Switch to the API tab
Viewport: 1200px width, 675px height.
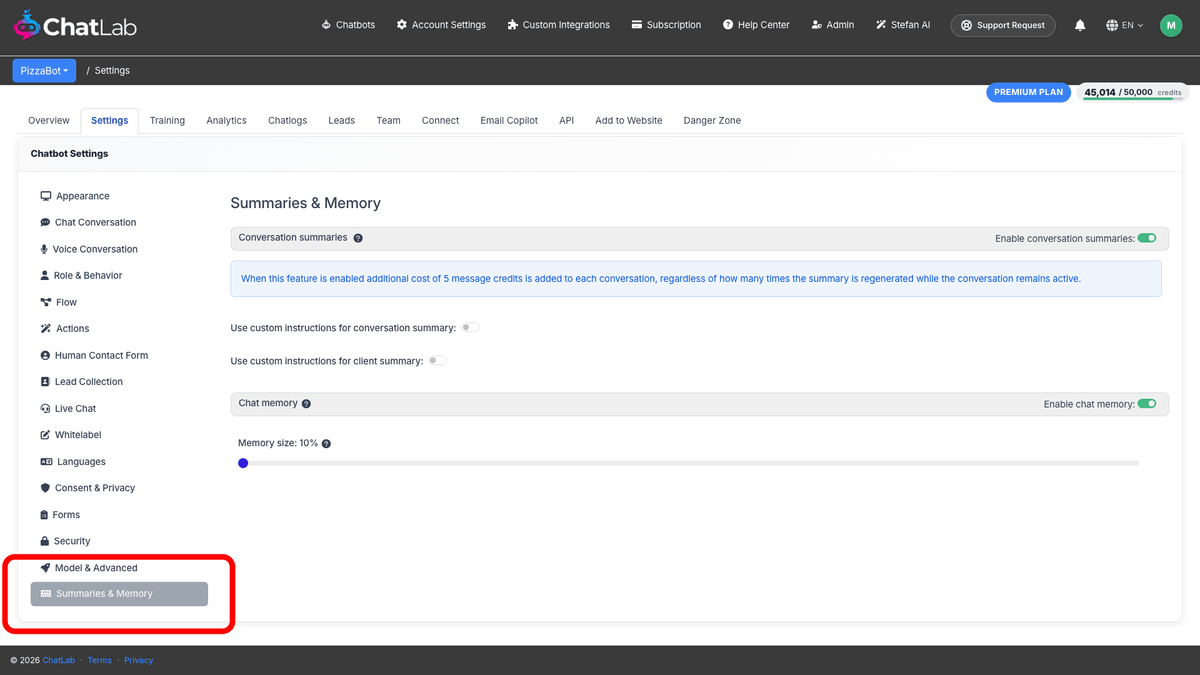[x=567, y=120]
